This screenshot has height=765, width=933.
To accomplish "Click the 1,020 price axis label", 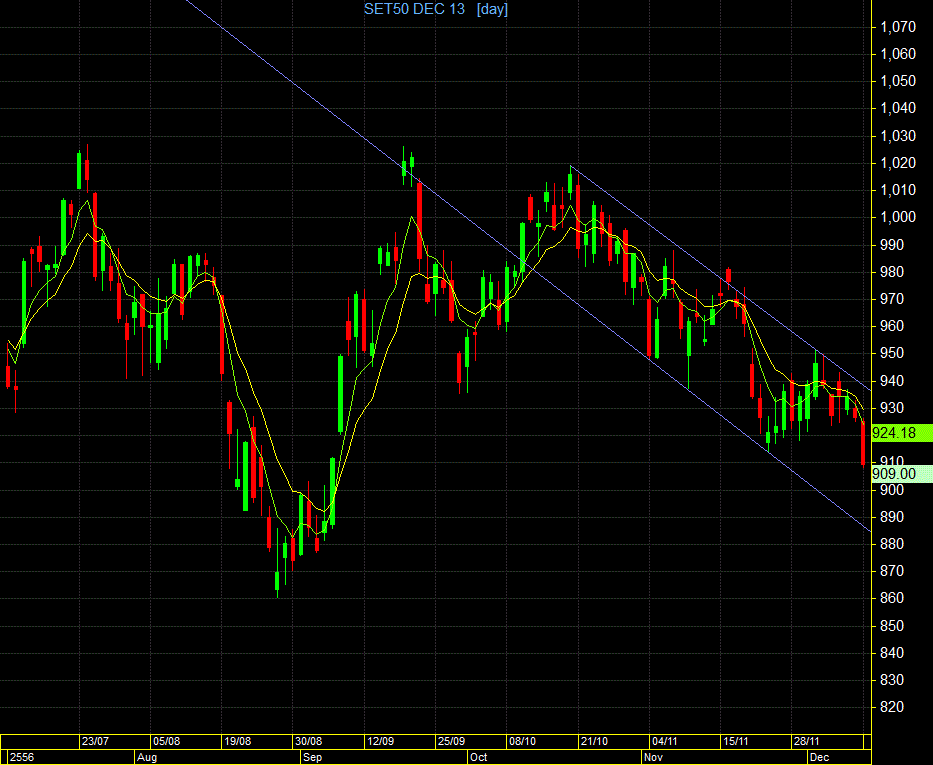I will [898, 163].
